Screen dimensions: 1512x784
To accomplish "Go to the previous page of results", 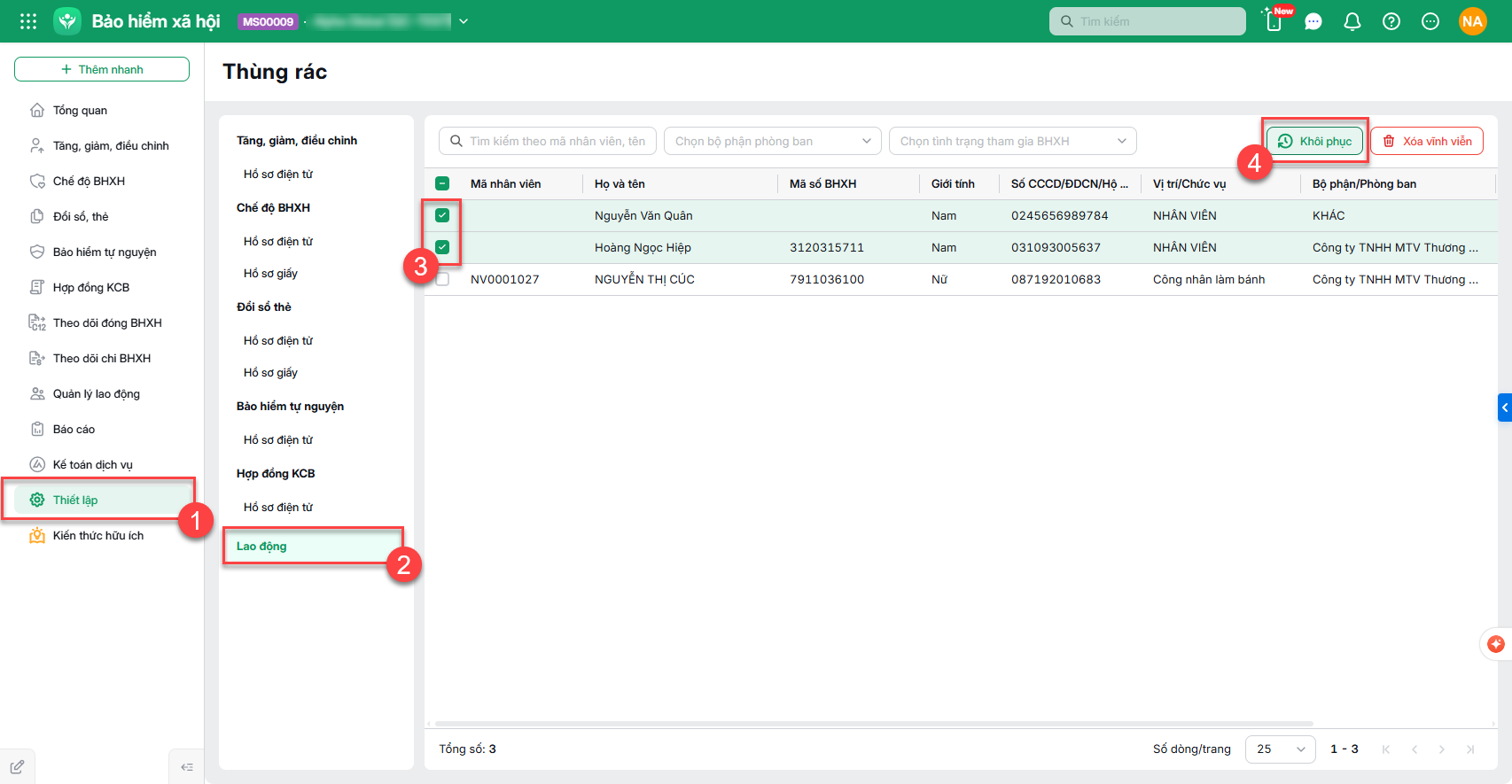I will click(x=1415, y=749).
